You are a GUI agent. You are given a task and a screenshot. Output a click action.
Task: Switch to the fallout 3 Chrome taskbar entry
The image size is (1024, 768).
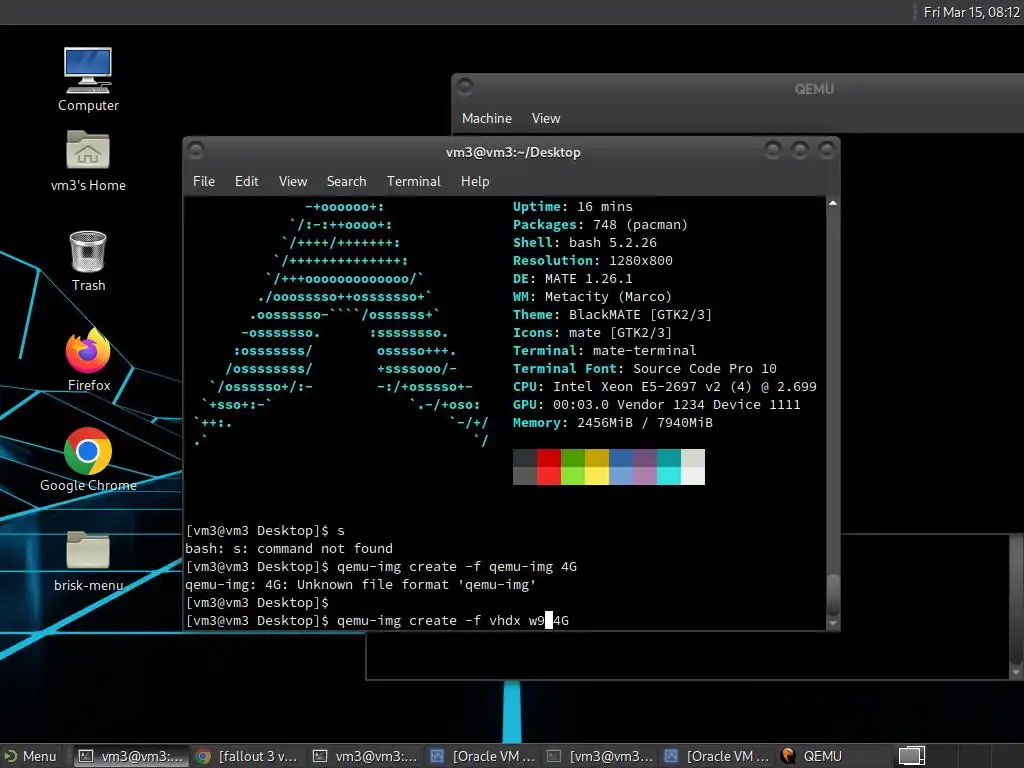pos(248,756)
